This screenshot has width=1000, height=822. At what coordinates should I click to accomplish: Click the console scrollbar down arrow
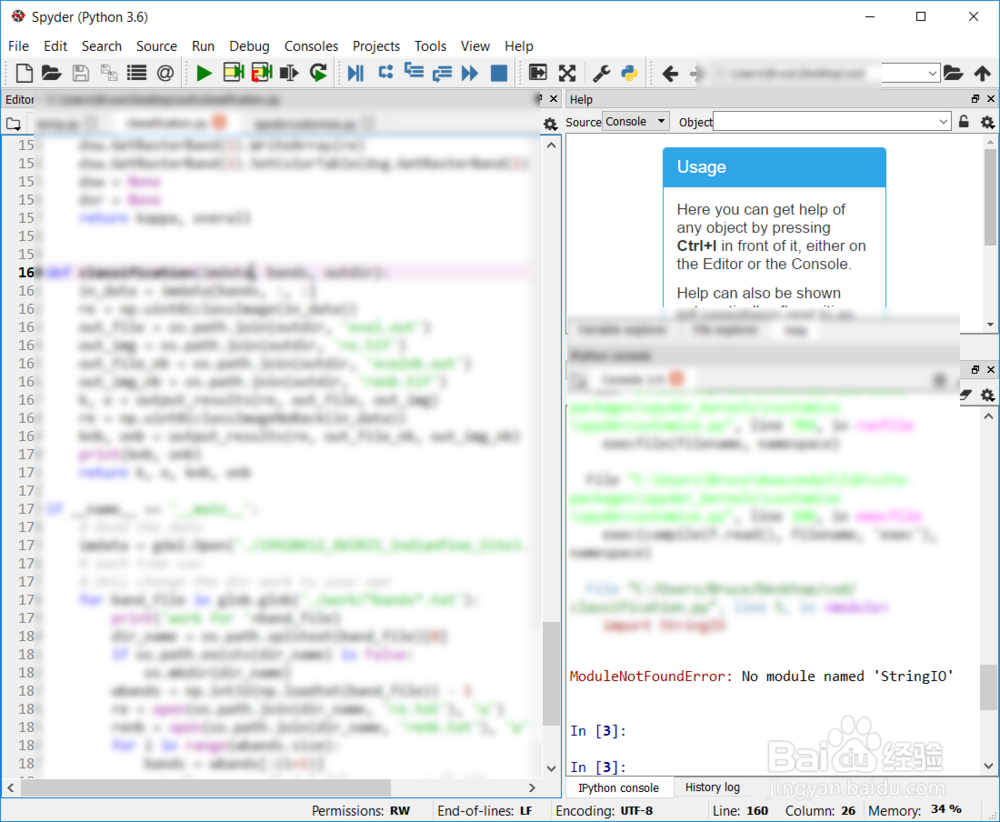(x=989, y=766)
